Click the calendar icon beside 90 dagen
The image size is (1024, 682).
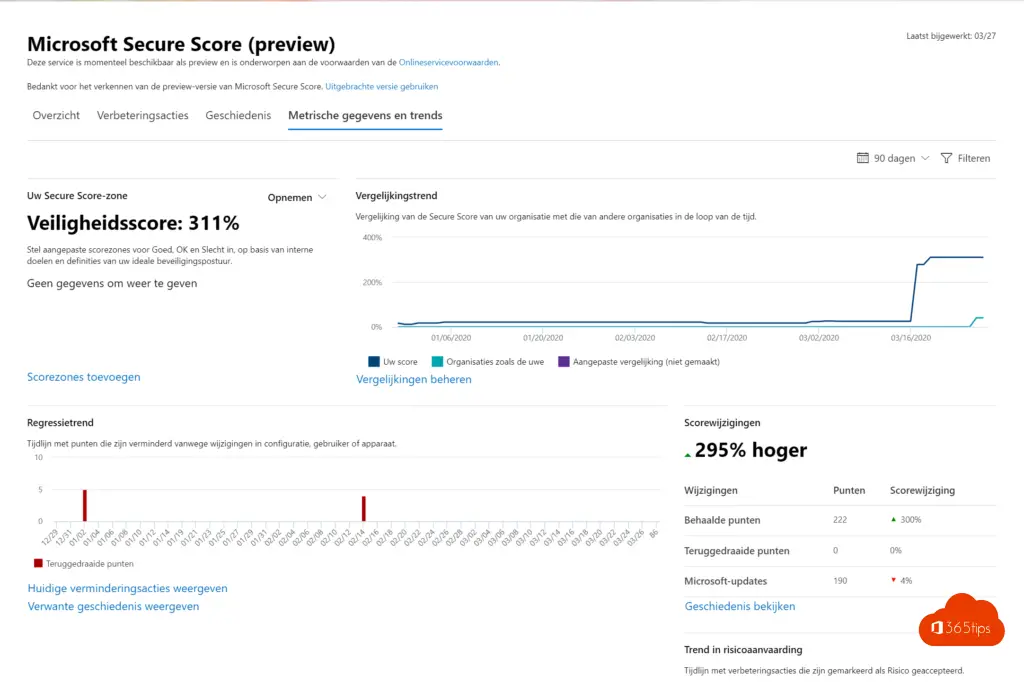point(863,158)
